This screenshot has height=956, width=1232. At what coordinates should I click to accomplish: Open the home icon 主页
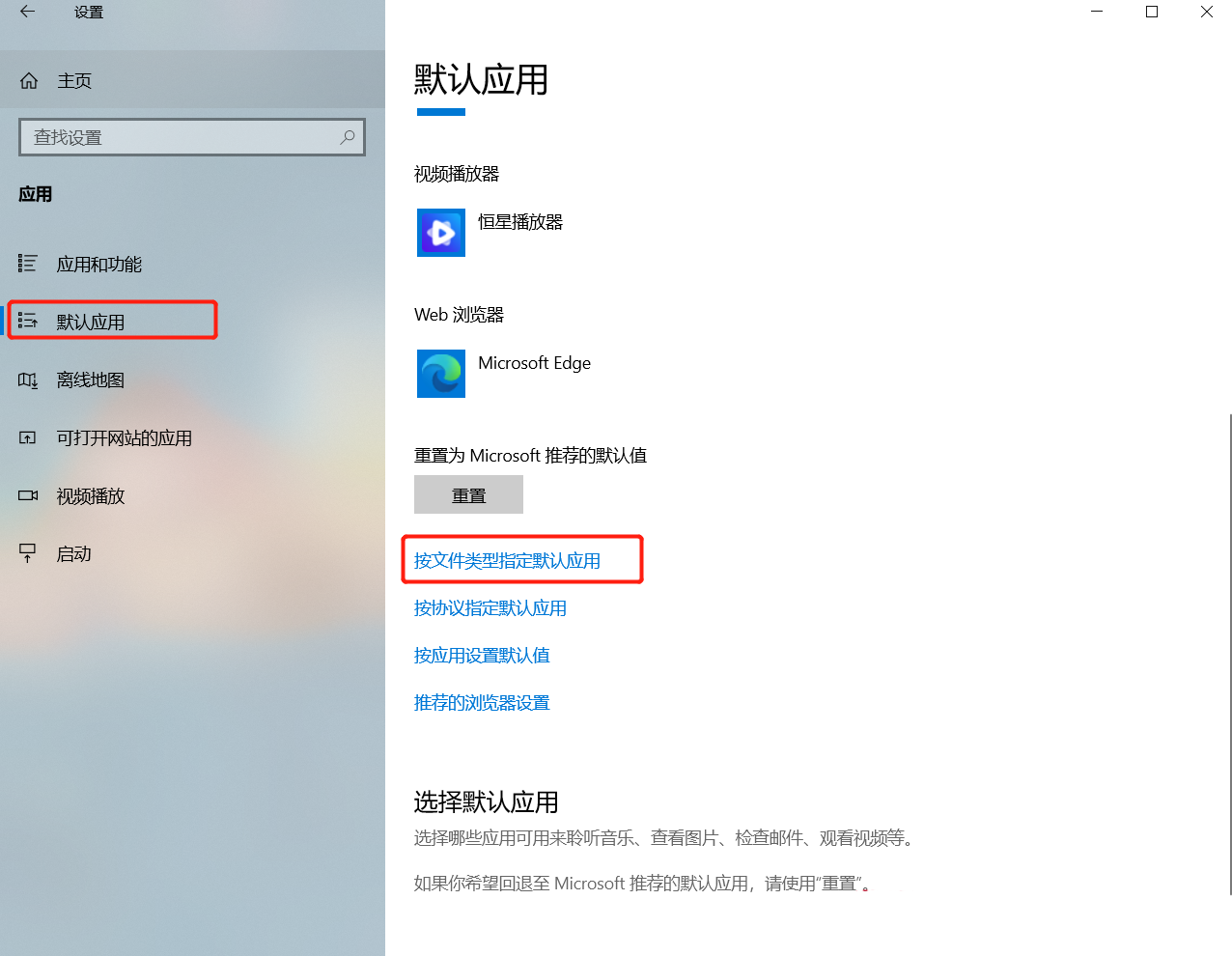tap(29, 81)
